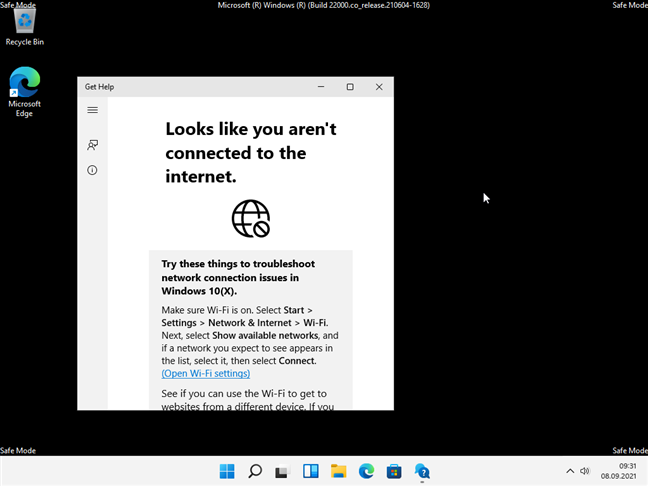Open the Windows Start menu
This screenshot has width=648, height=486.
227,471
